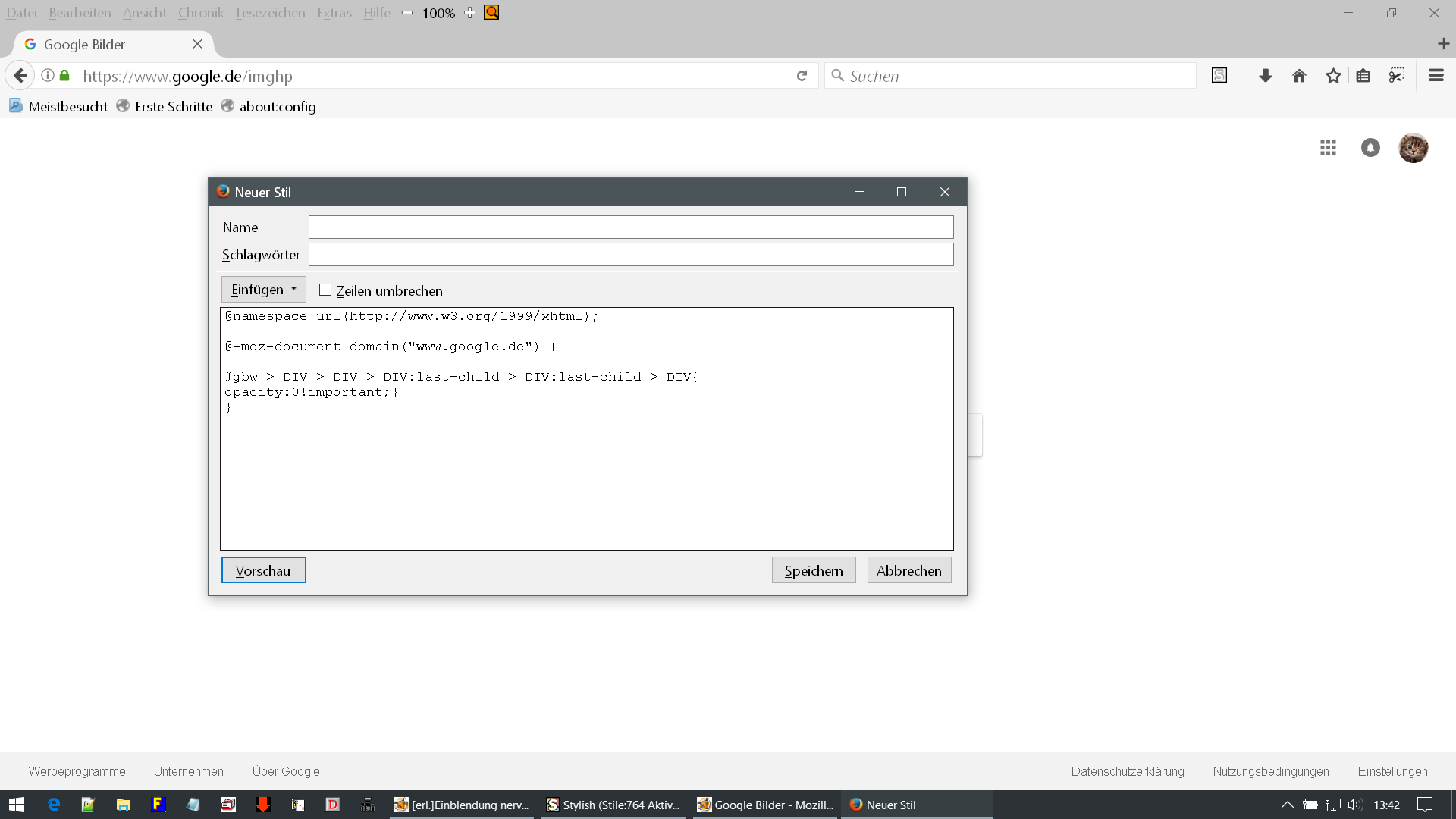Click the Vorschau button
Viewport: 1456px width, 819px height.
coord(263,570)
